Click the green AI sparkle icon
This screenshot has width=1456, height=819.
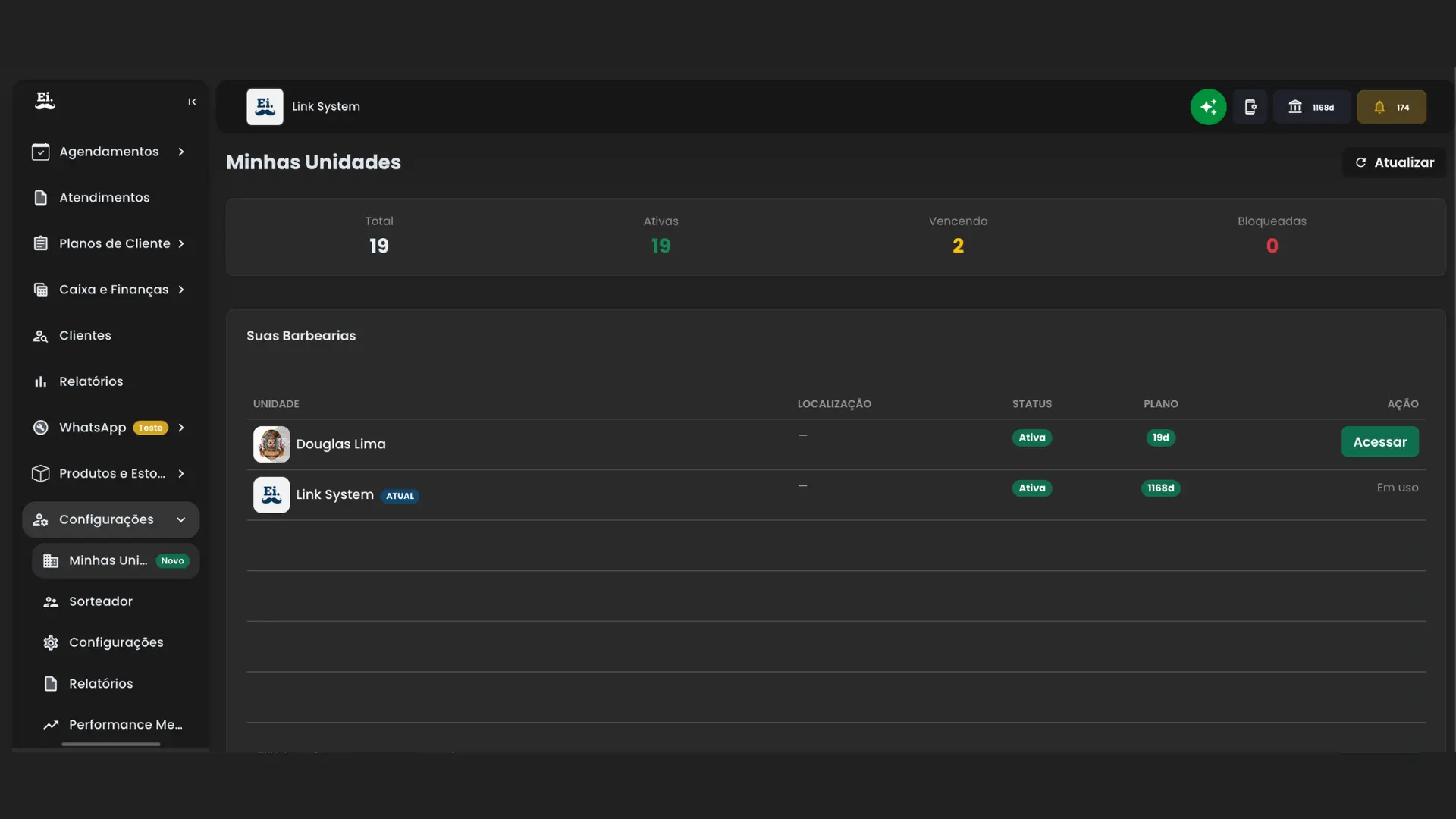(1208, 107)
